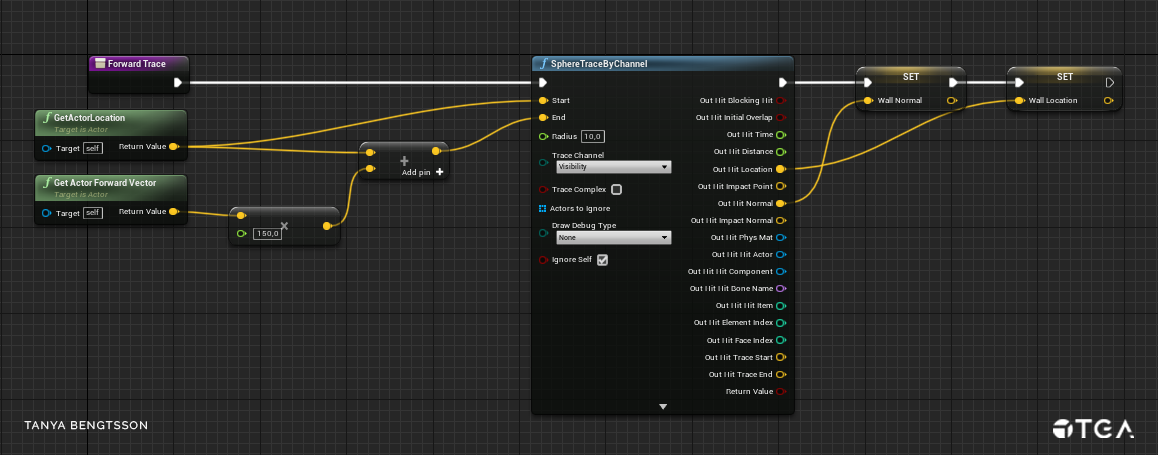Click SphereTraceByChannel execution input pin
The width and height of the screenshot is (1158, 455).
click(543, 83)
